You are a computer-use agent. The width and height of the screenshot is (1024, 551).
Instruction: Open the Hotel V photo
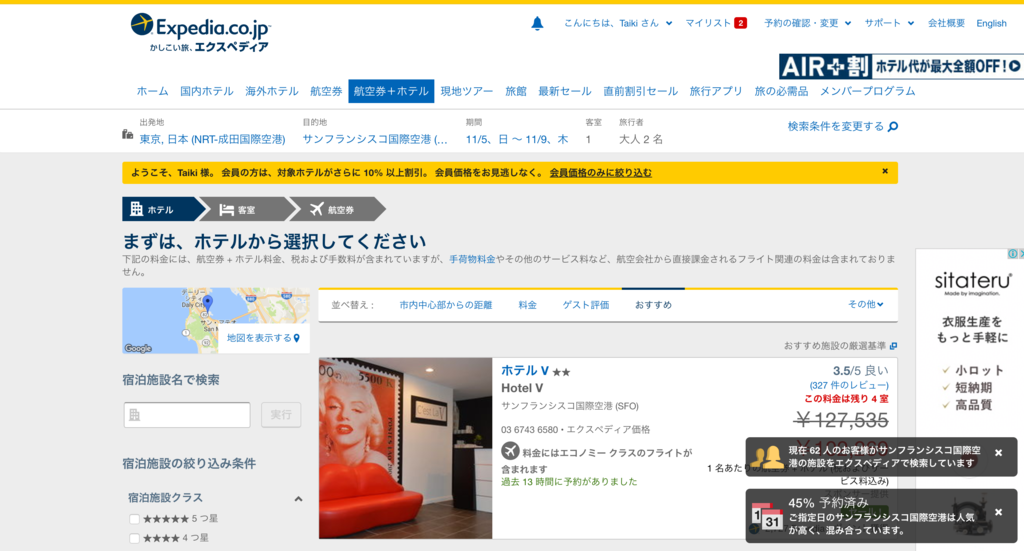pyautogui.click(x=406, y=448)
